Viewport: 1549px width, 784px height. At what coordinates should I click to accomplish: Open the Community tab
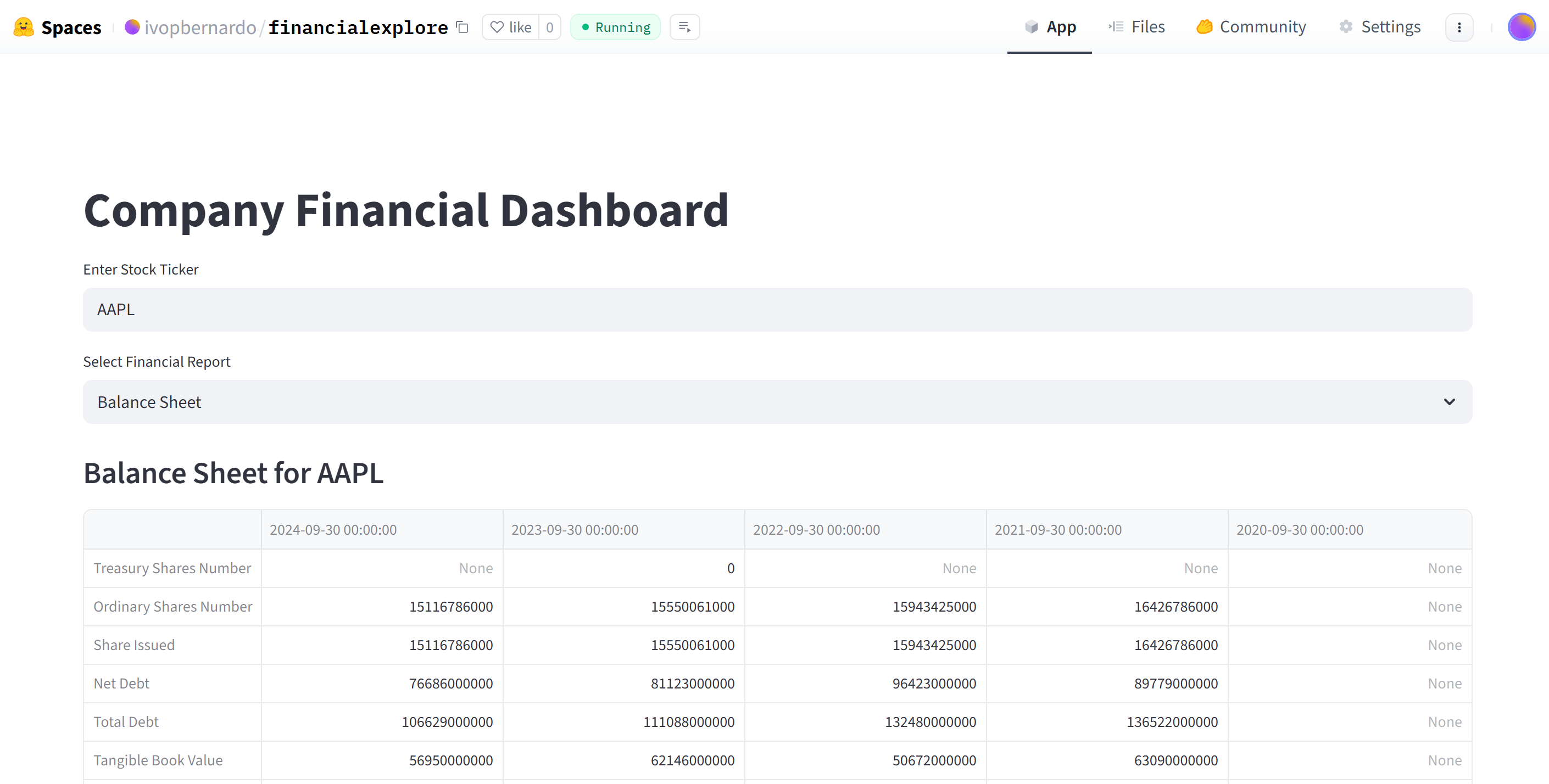(x=1251, y=27)
